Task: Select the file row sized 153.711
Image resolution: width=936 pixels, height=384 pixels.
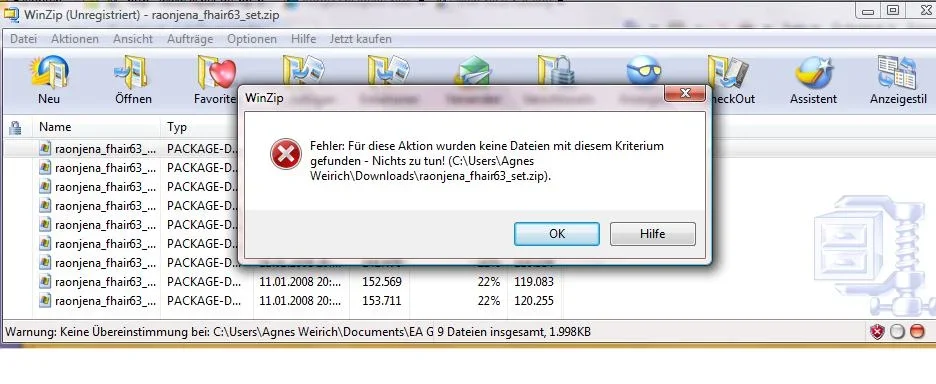Action: [284, 300]
